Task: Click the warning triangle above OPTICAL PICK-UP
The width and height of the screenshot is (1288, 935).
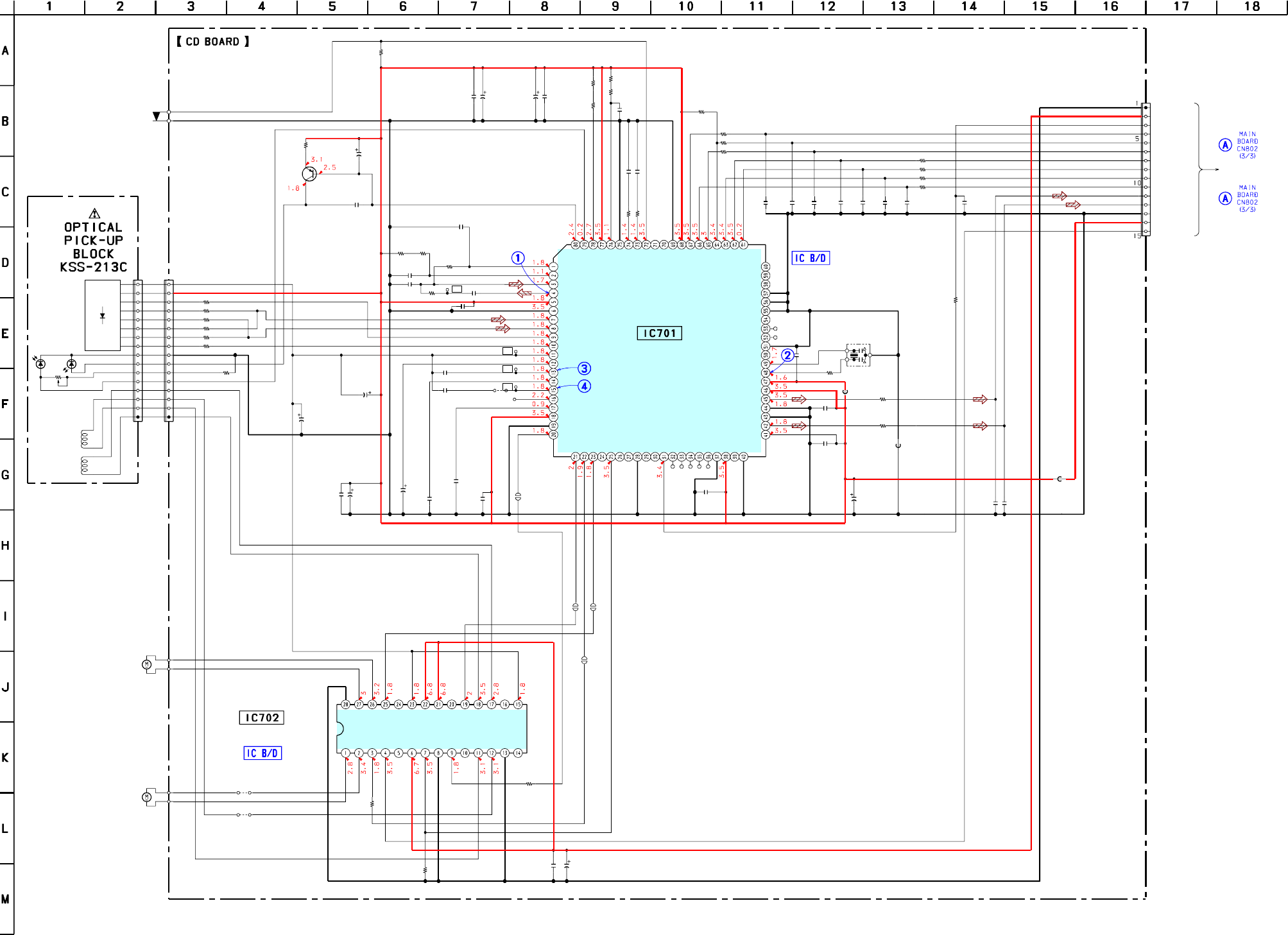Action: point(94,214)
